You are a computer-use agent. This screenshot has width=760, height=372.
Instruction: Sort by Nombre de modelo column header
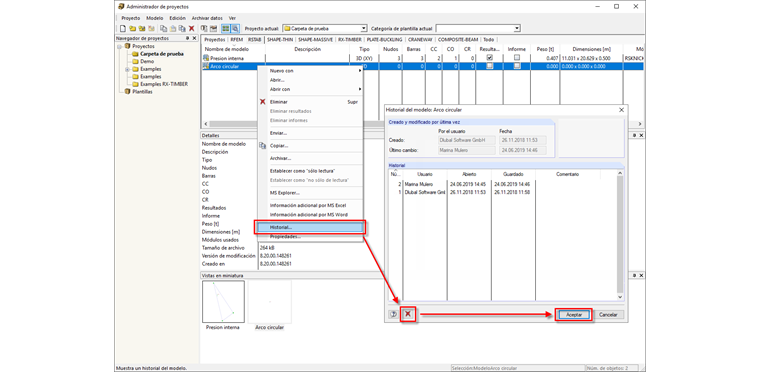(233, 49)
